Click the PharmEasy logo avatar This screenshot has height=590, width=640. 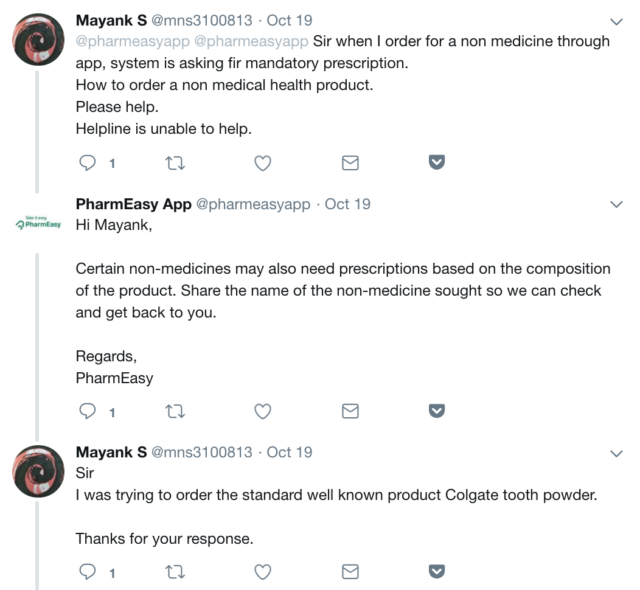[36, 222]
